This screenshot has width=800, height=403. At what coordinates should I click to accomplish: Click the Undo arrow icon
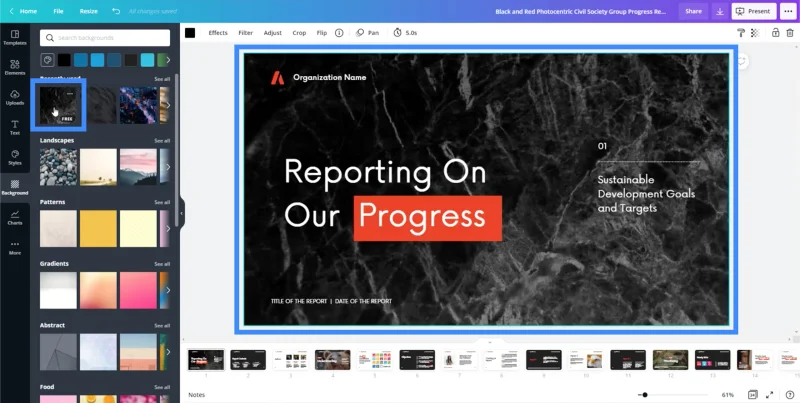[116, 11]
